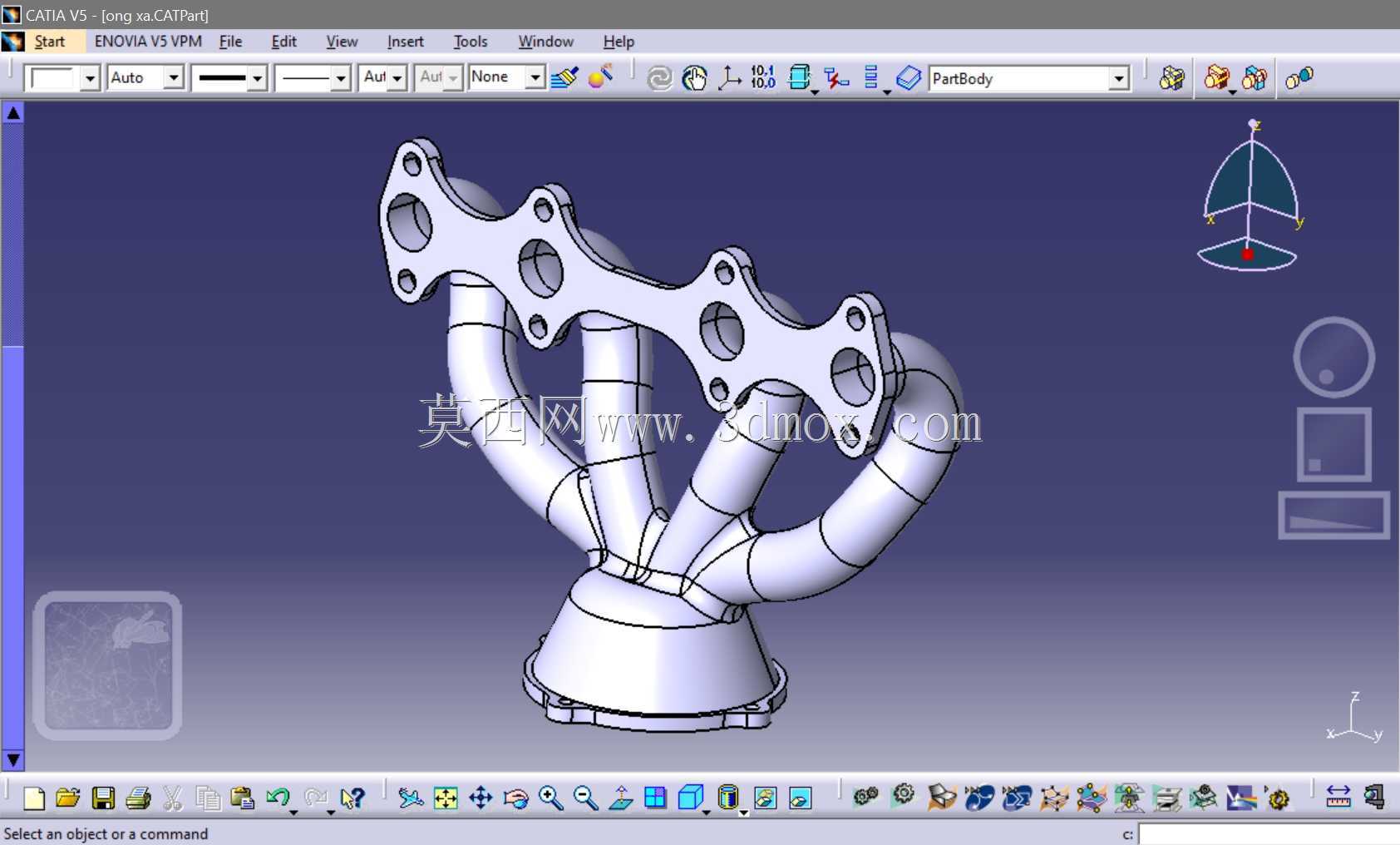Click the Zoom Out magnifier icon
Viewport: 1400px width, 845px height.
(585, 798)
